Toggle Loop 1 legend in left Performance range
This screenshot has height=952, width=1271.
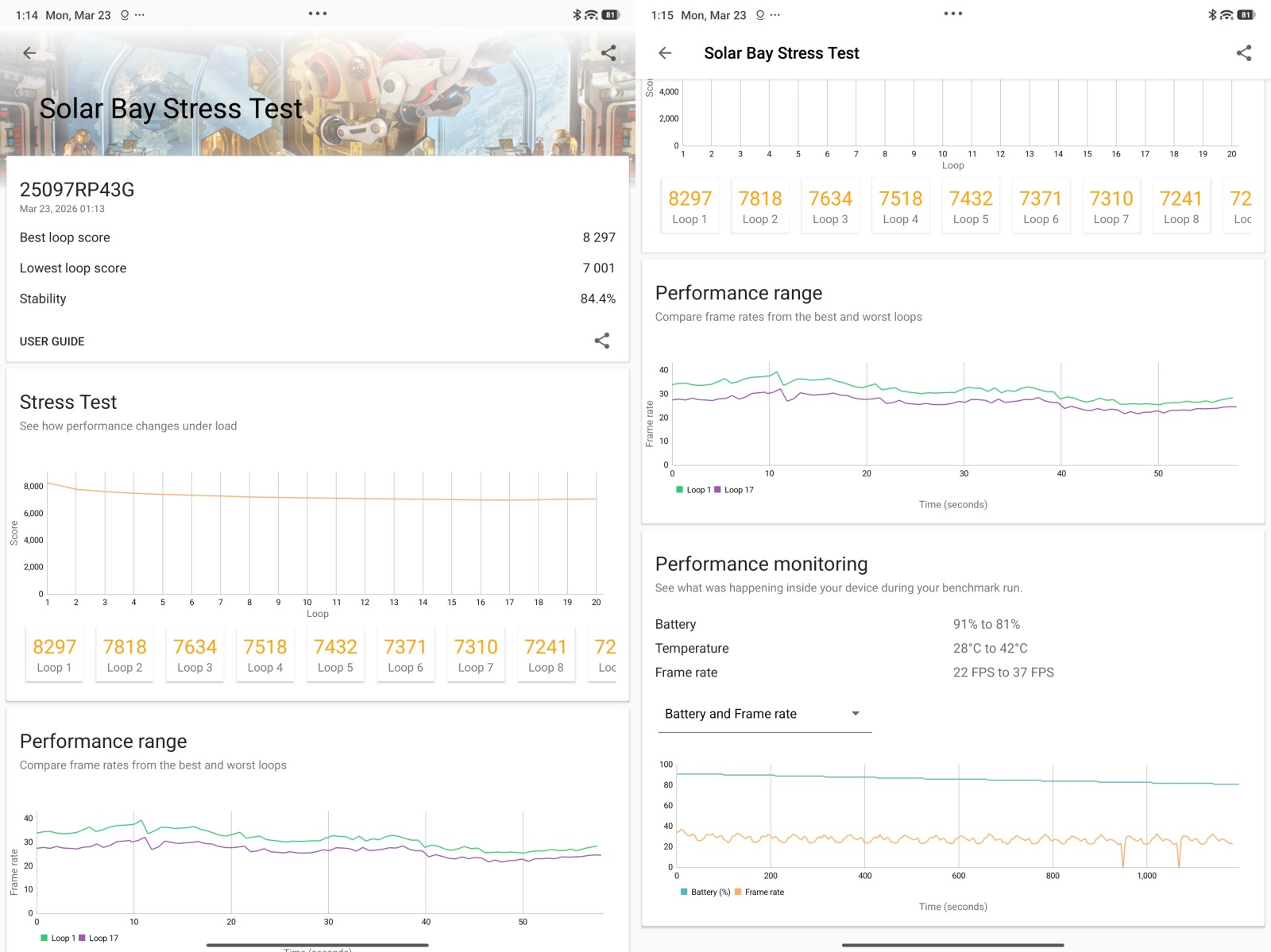point(58,939)
